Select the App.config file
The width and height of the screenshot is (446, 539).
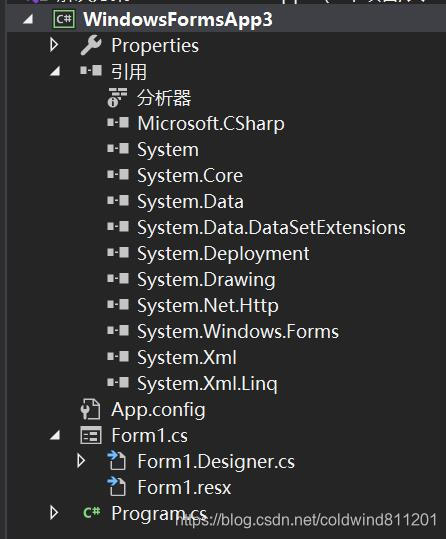click(158, 410)
